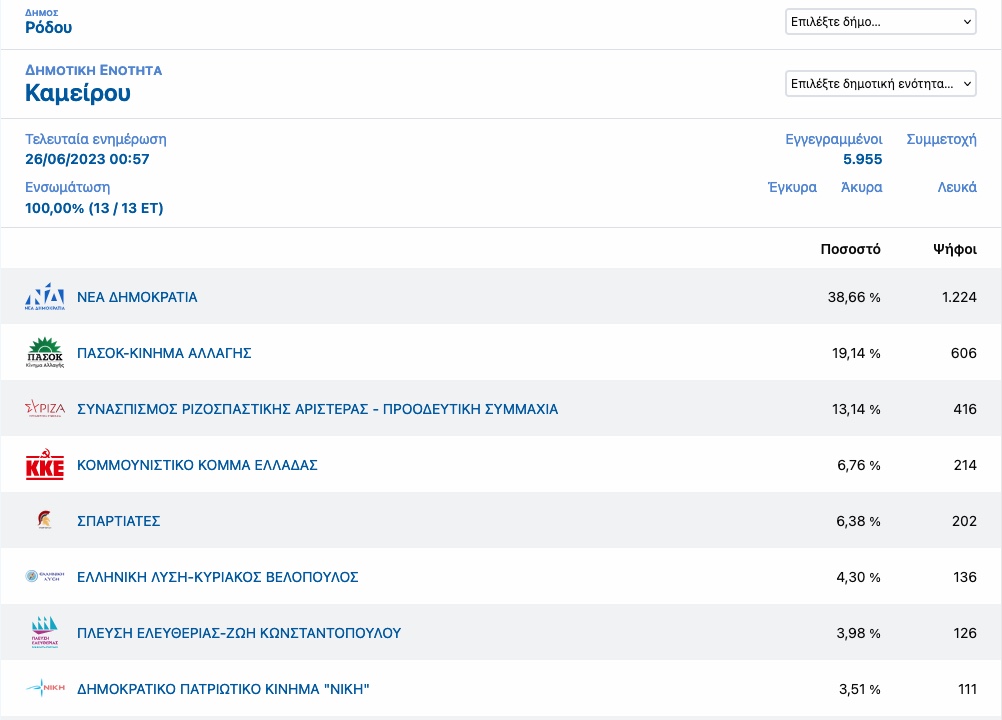Open the ΚΟΜΜΟΥΝΙΣΤΙΚΟ ΚΟΜΜΑ ΕΛΛΑΔΑΣ link

tap(197, 465)
